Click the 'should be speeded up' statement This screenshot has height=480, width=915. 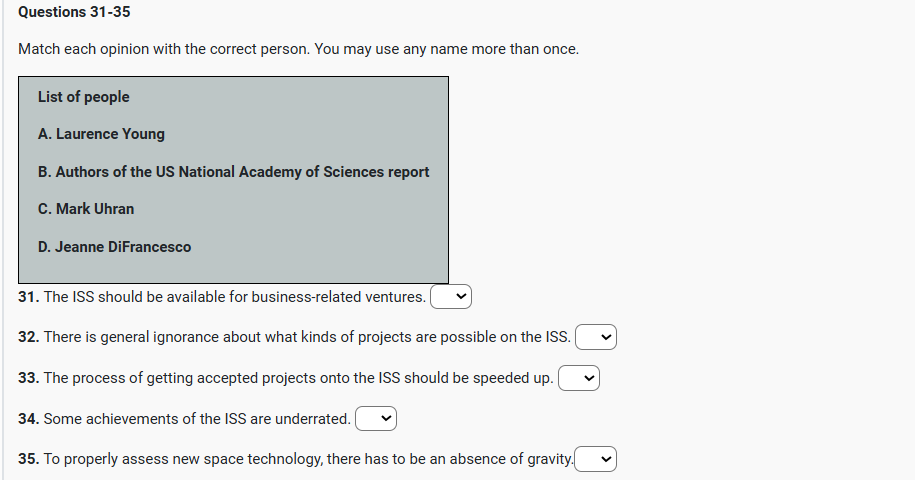(x=298, y=378)
